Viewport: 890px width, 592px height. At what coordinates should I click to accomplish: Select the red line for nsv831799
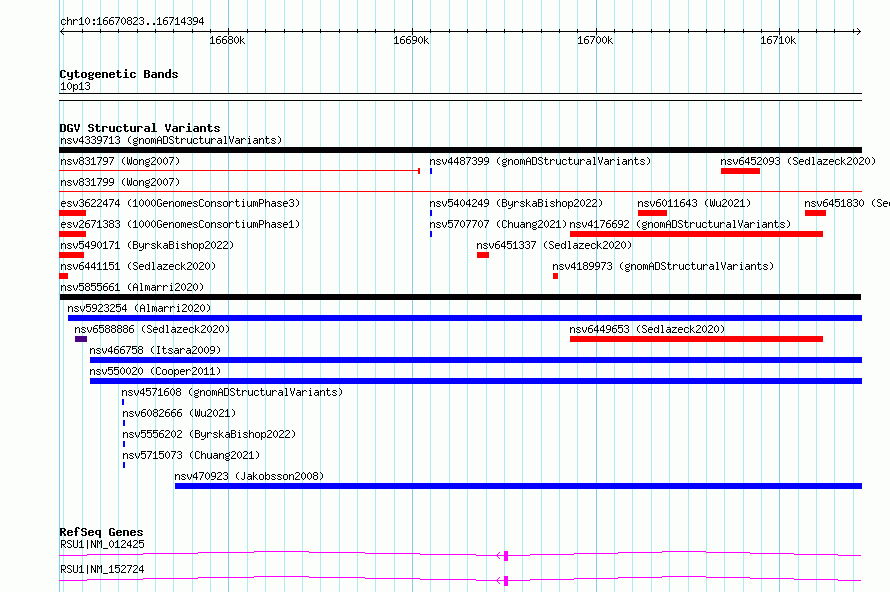click(x=460, y=192)
